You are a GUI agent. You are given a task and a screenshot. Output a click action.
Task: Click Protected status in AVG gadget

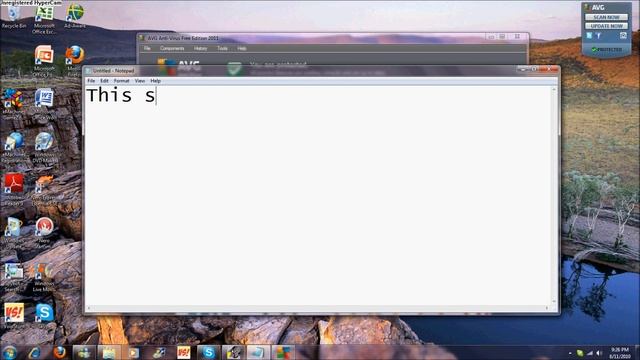[607, 49]
